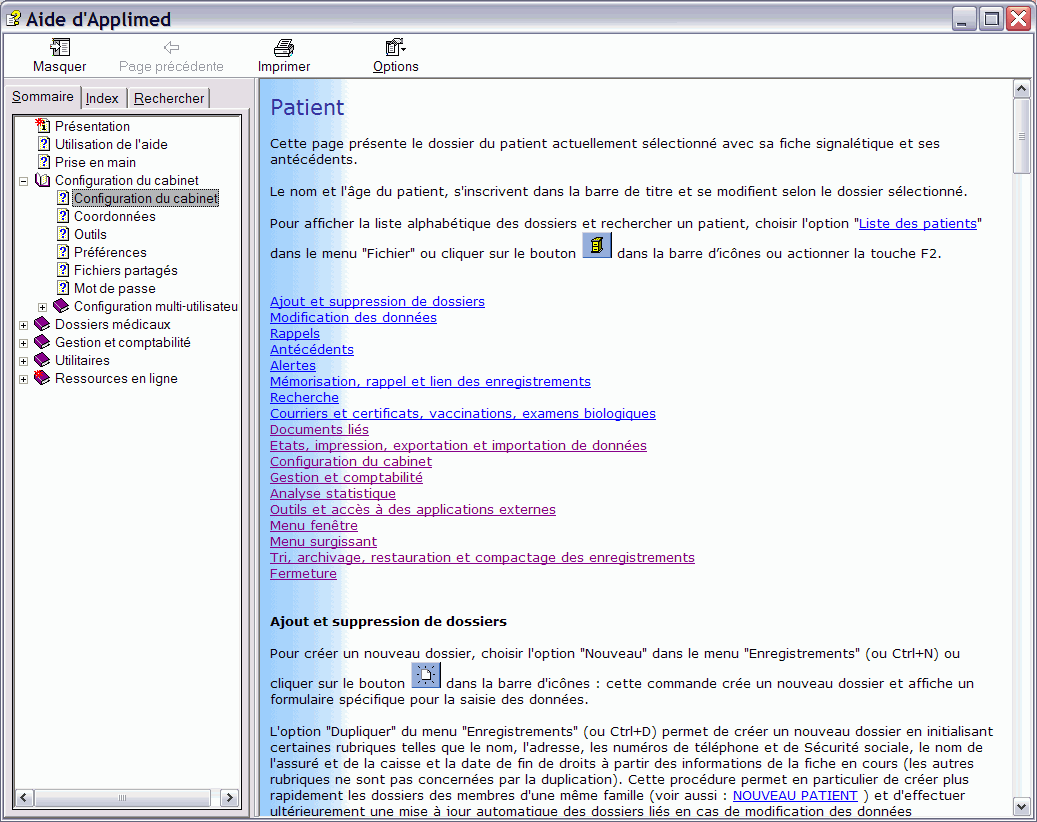Viewport: 1037px width, 822px height.
Task: Click the question-mark icon beside Fichiers partagés
Action: (63, 270)
